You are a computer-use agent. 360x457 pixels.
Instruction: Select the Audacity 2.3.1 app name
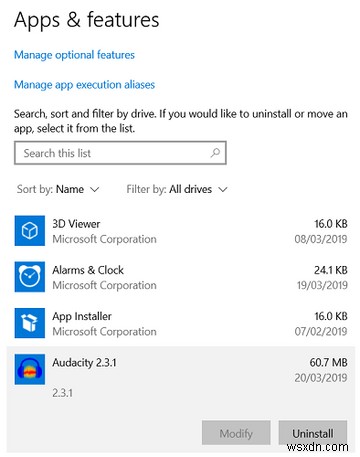pos(85,363)
